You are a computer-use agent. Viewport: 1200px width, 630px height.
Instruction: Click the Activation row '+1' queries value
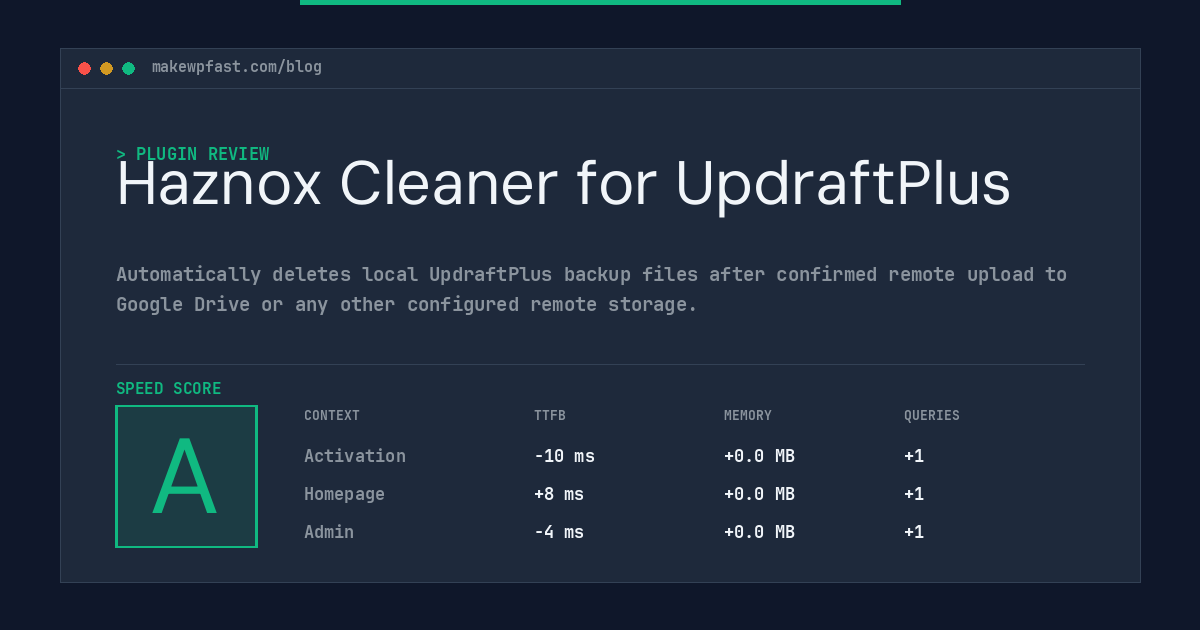914,456
